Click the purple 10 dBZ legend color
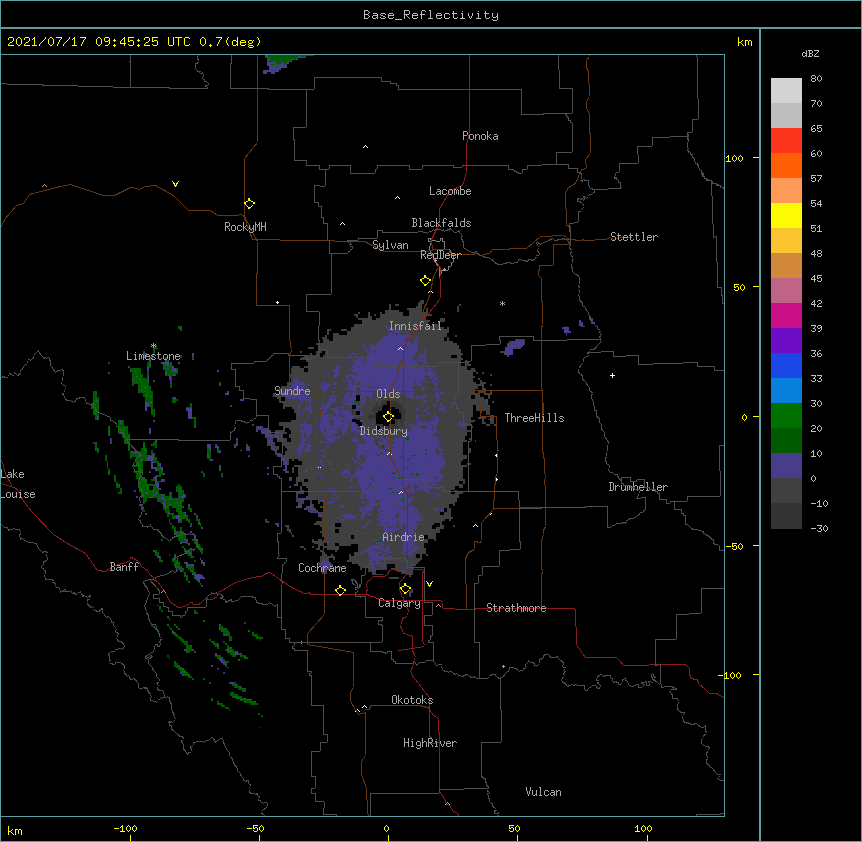This screenshot has height=842, width=862. tap(786, 466)
